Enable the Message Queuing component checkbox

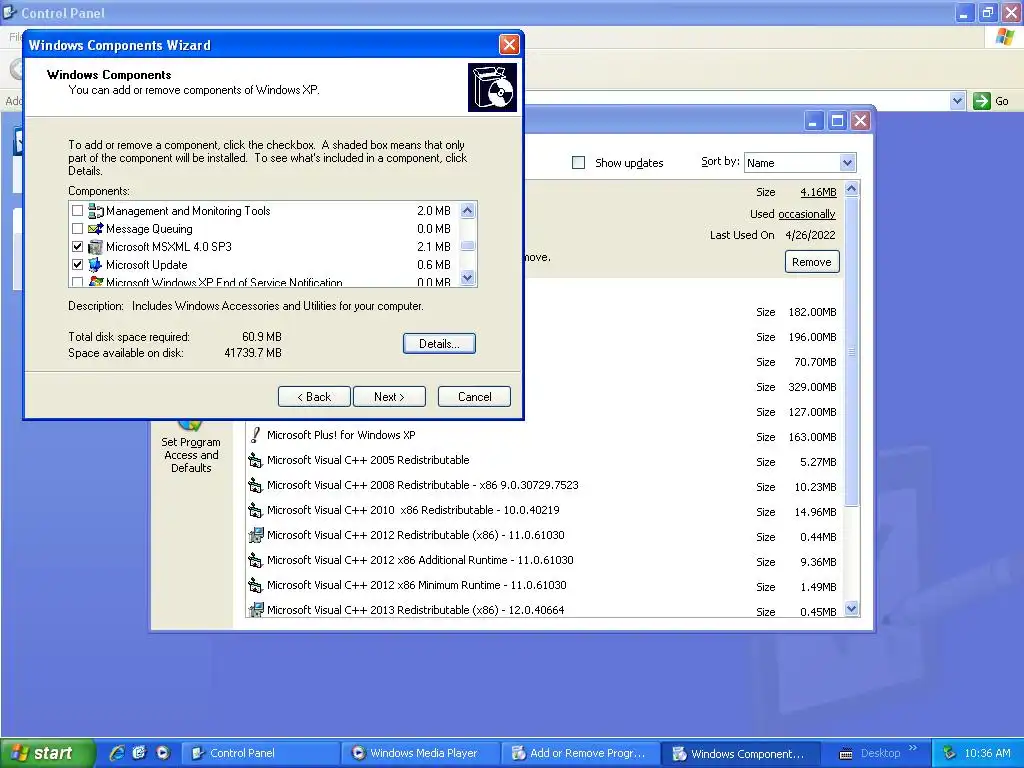[77, 229]
